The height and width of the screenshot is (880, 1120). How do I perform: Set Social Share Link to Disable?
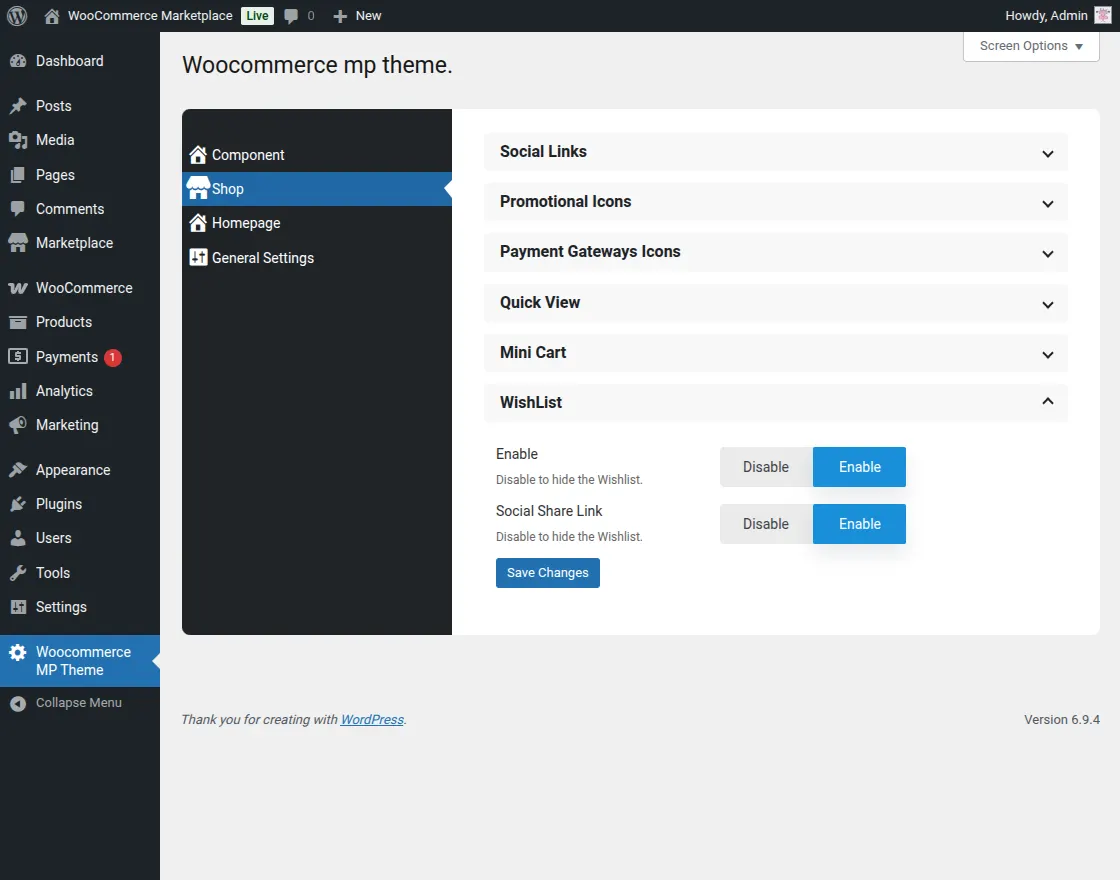pos(766,524)
